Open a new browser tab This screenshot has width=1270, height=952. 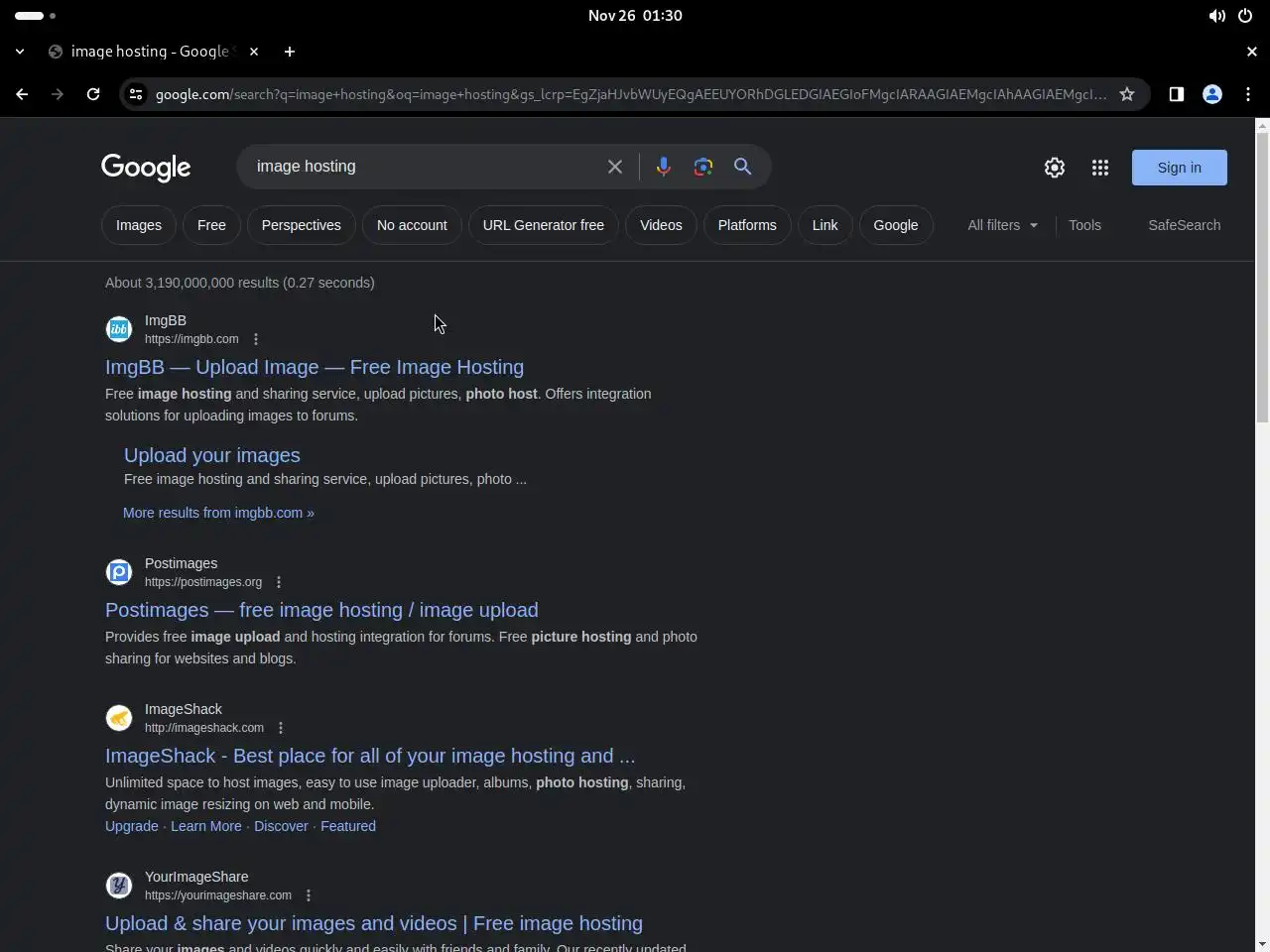coord(290,52)
